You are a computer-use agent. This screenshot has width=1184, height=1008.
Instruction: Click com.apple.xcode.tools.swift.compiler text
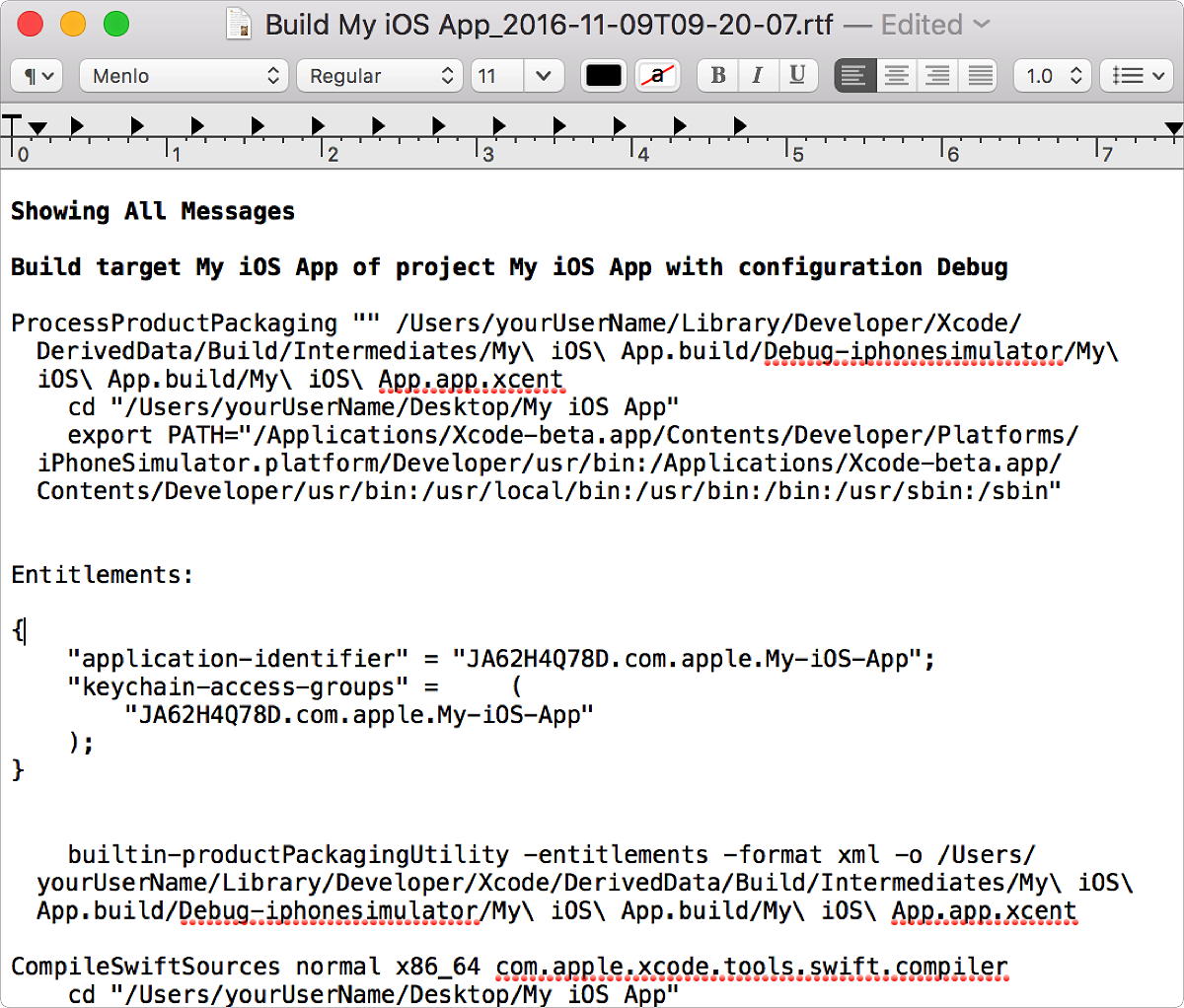752,967
